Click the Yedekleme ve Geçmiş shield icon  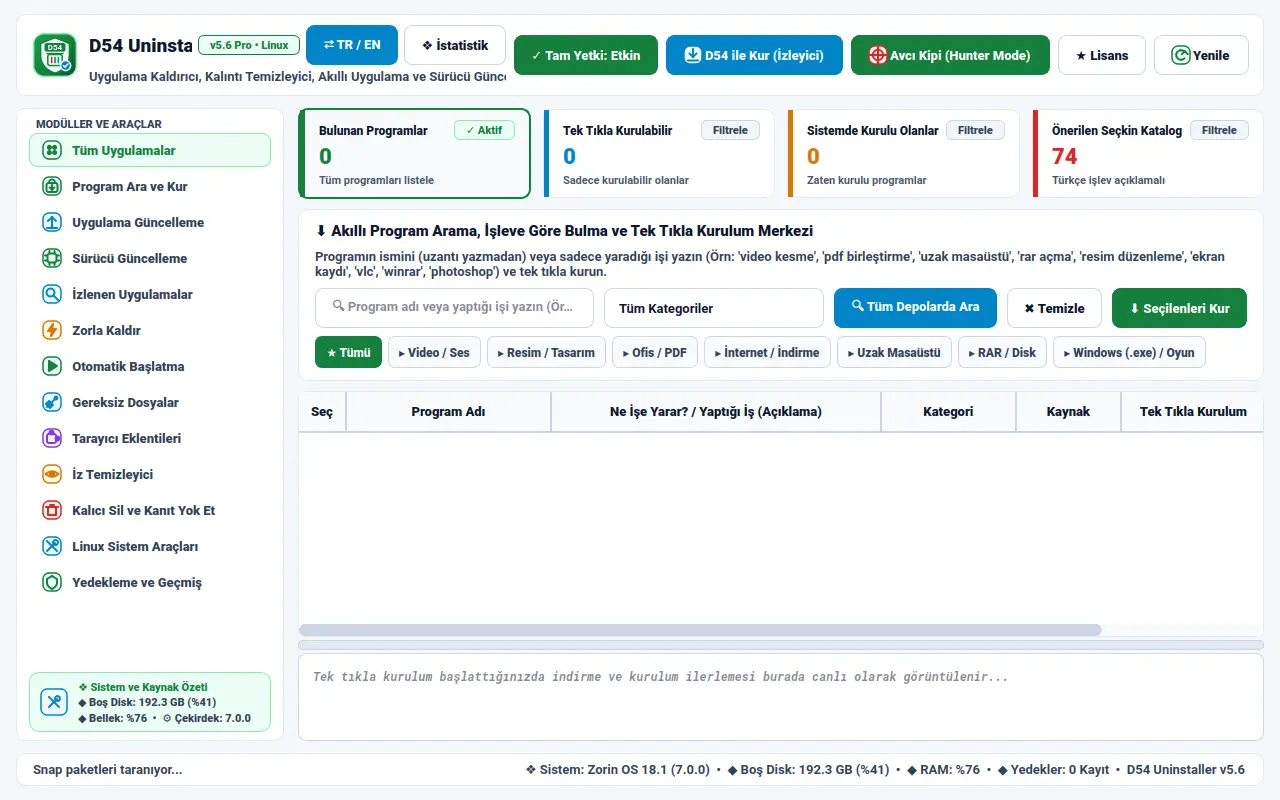click(x=52, y=583)
